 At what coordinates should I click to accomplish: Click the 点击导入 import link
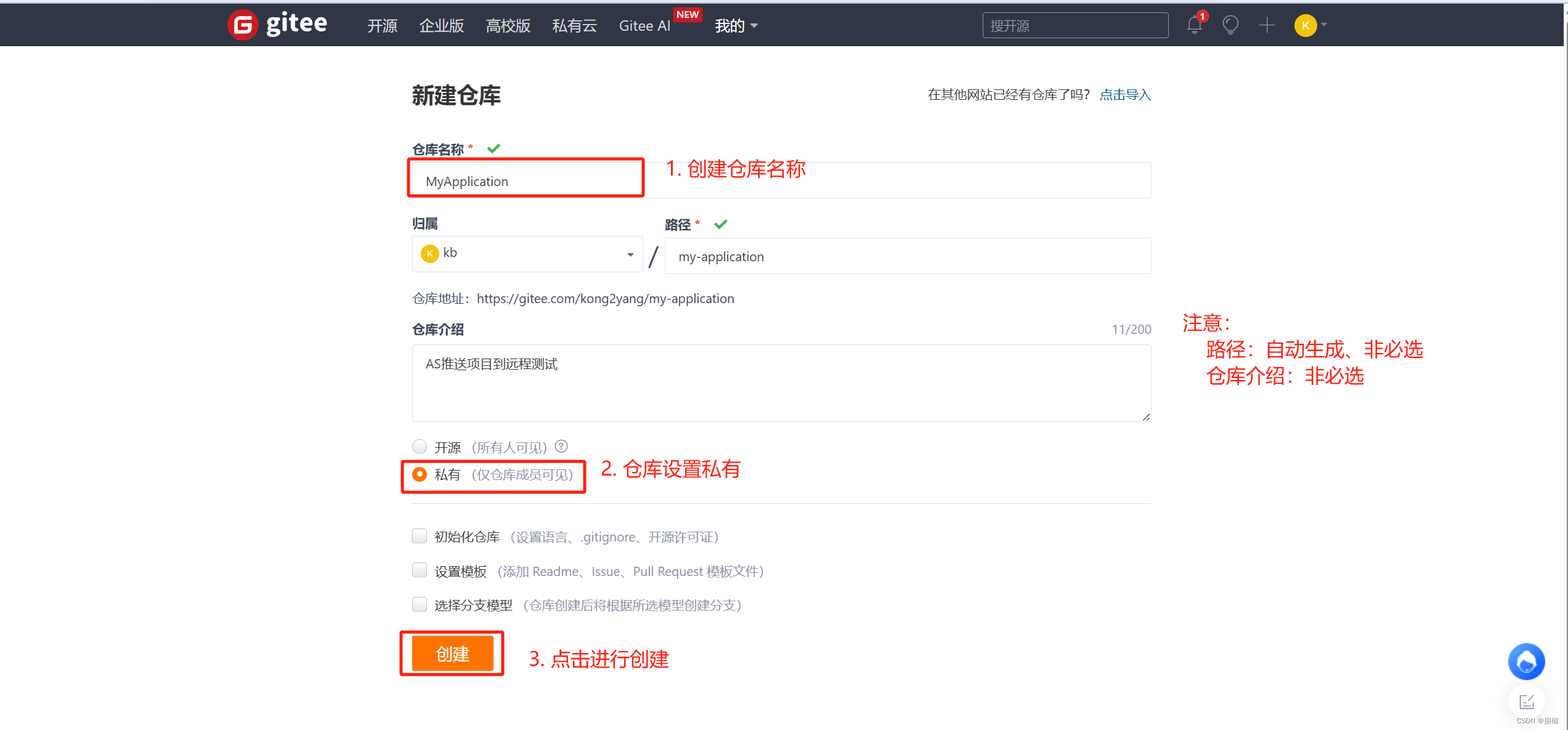pos(1125,95)
